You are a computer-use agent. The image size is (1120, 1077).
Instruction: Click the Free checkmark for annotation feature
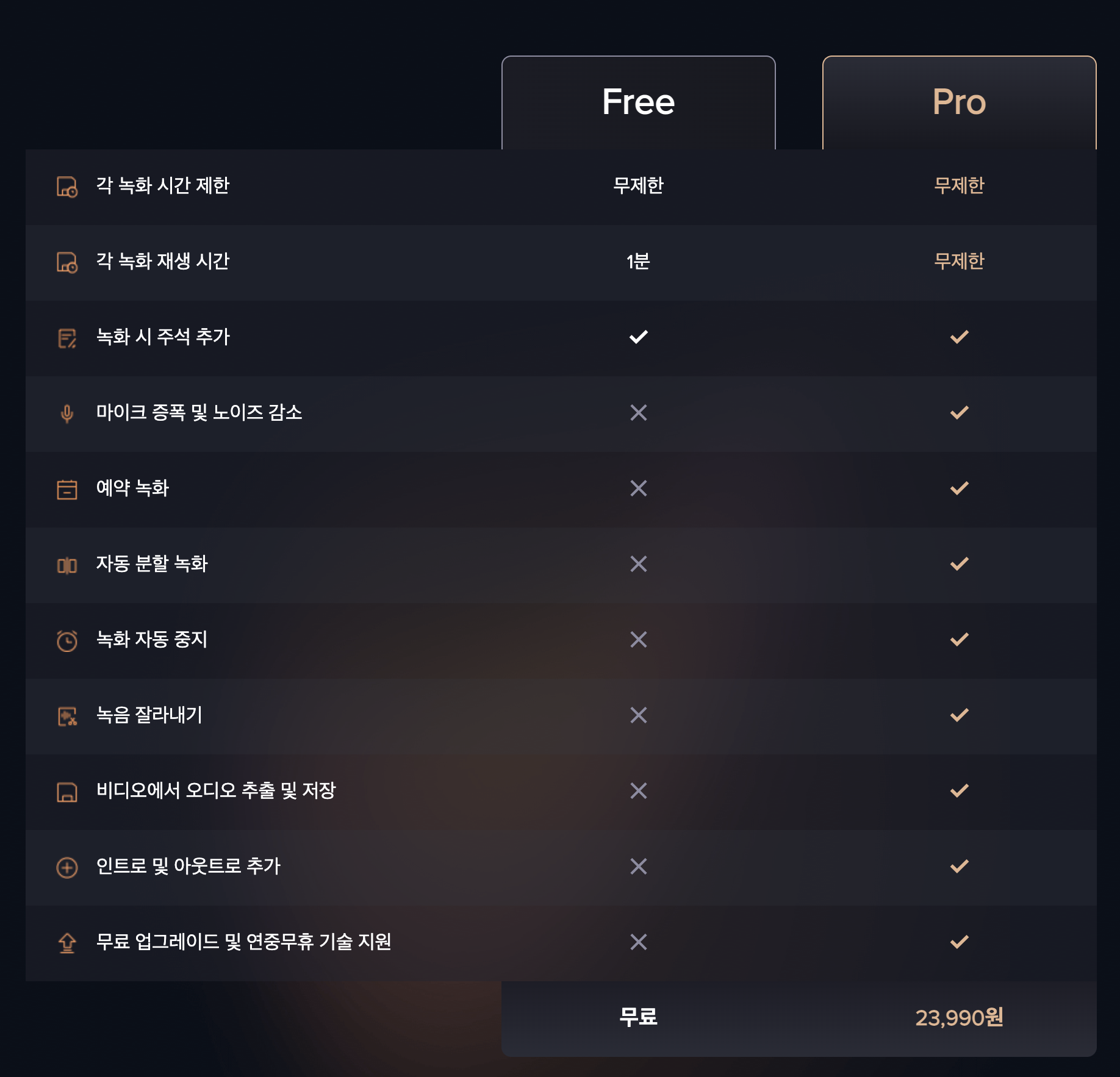tap(638, 337)
